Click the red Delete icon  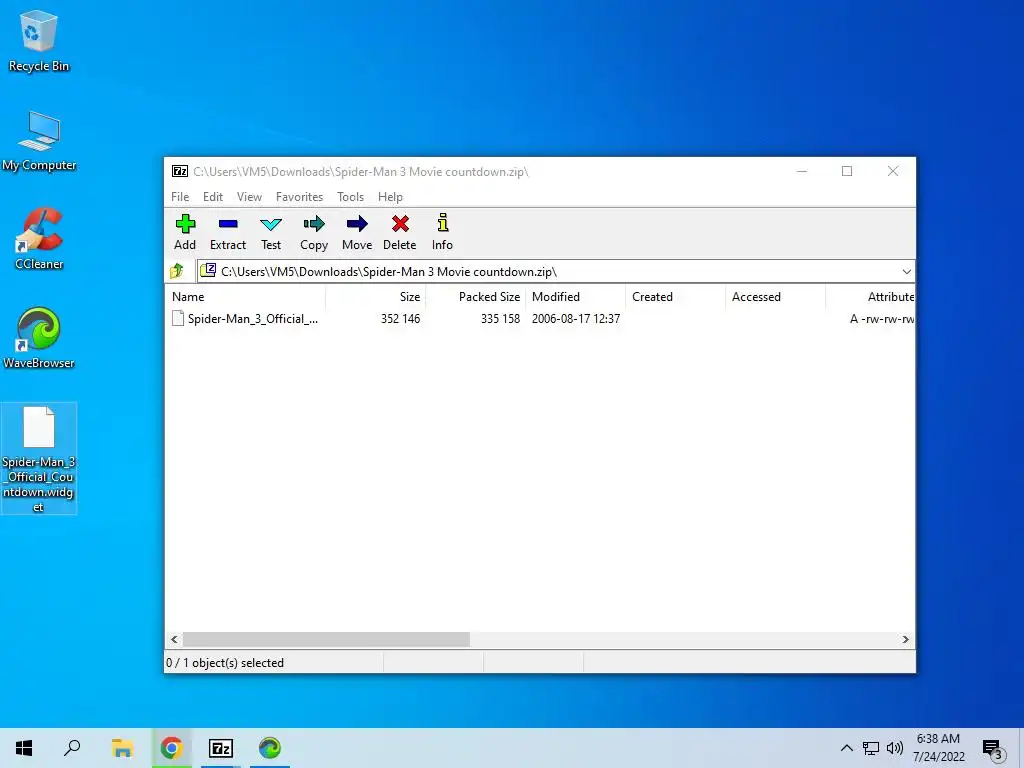tap(400, 224)
